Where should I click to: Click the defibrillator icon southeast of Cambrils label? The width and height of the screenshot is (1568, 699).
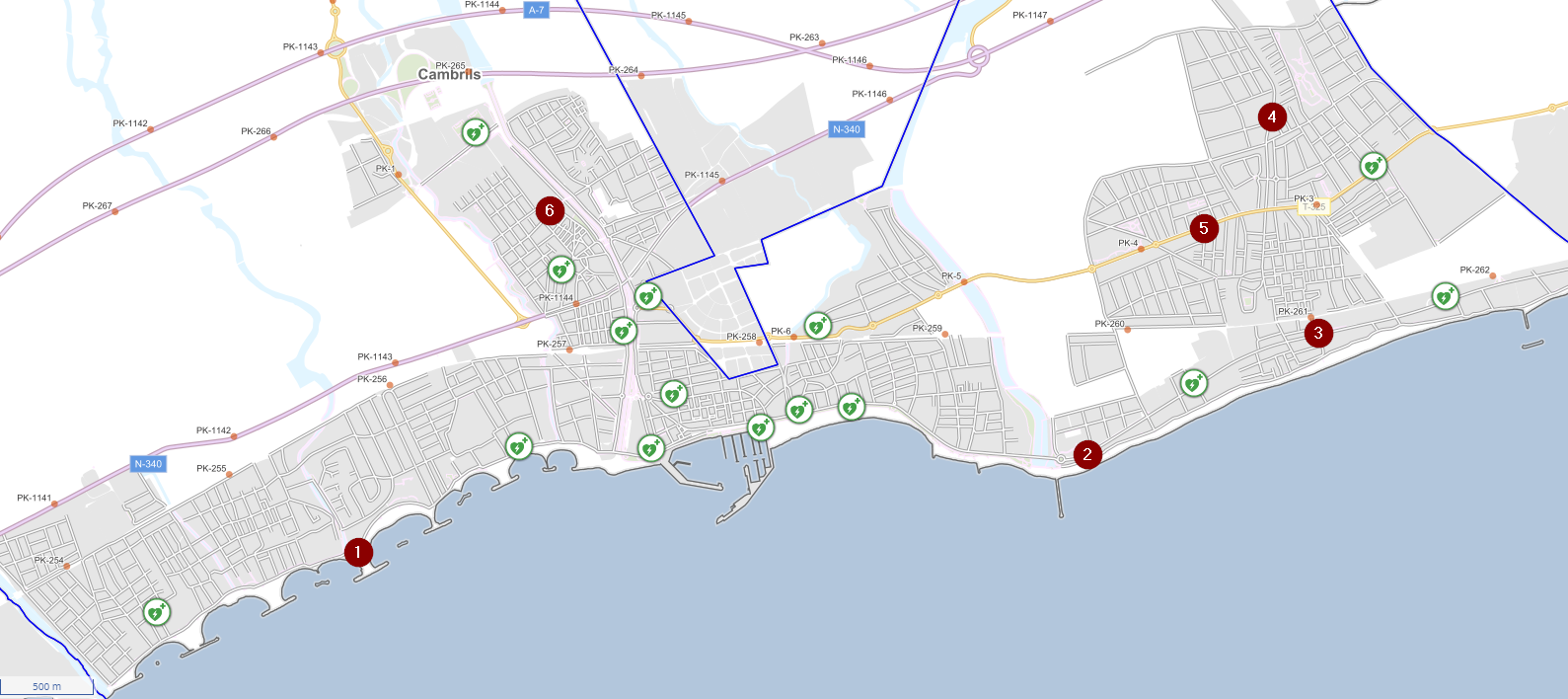tap(476, 132)
